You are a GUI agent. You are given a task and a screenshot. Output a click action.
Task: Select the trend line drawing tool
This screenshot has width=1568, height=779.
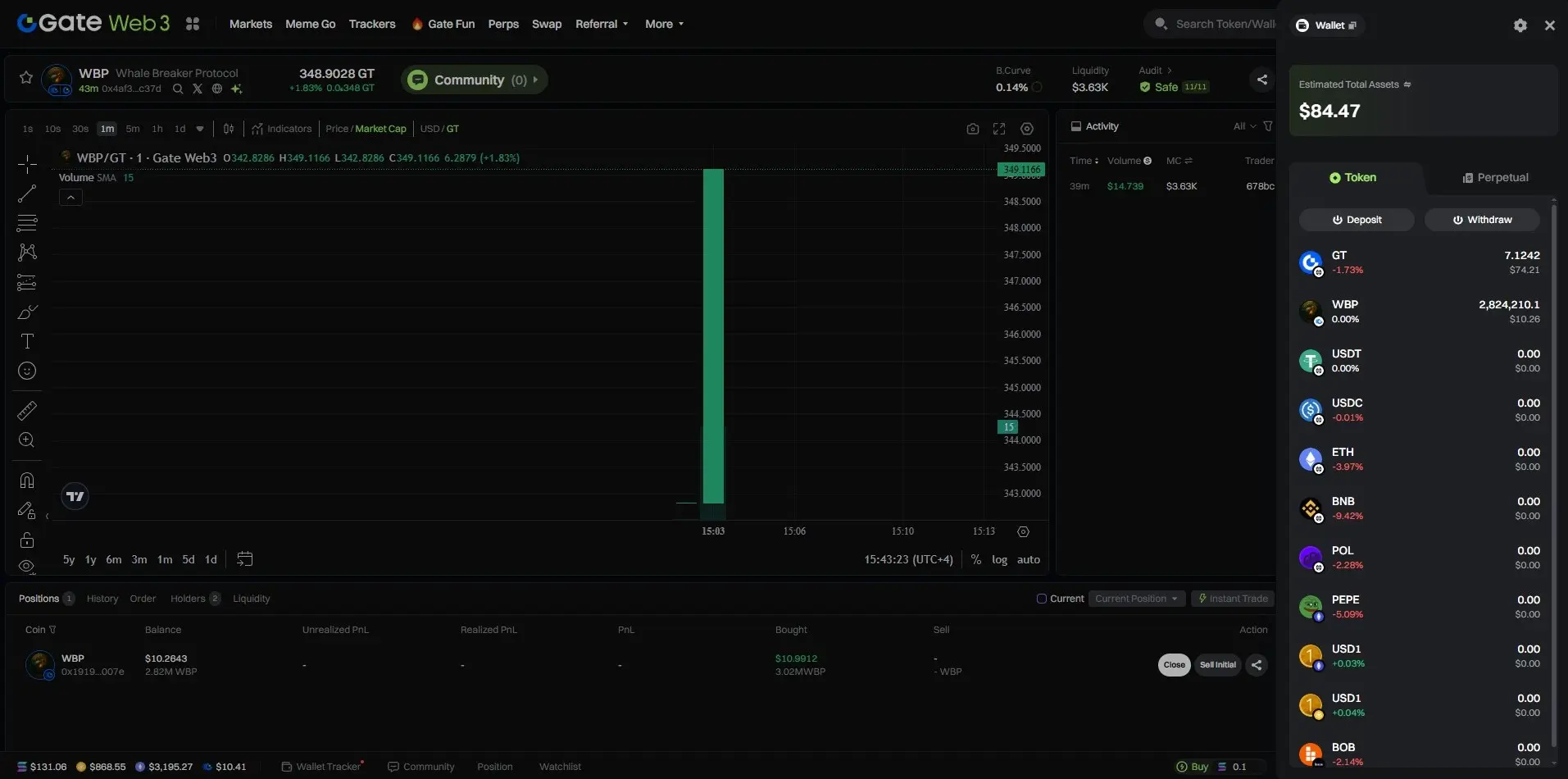(27, 194)
